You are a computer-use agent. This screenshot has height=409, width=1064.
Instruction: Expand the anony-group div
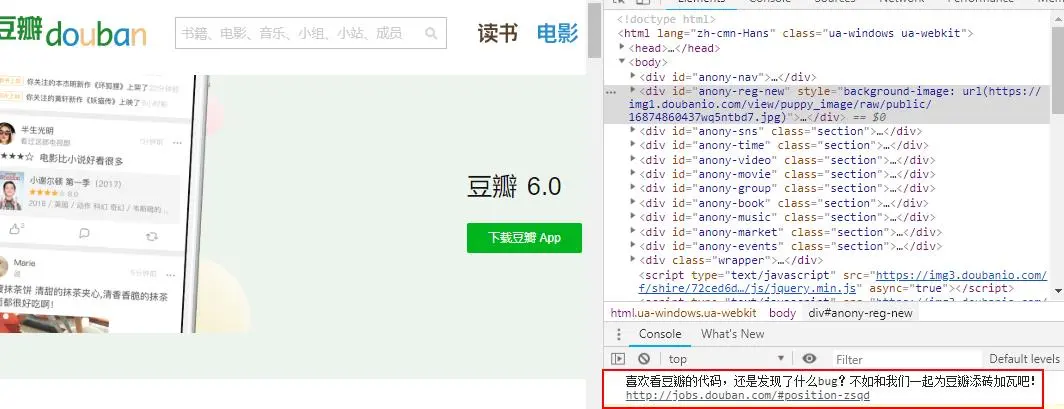pos(634,188)
